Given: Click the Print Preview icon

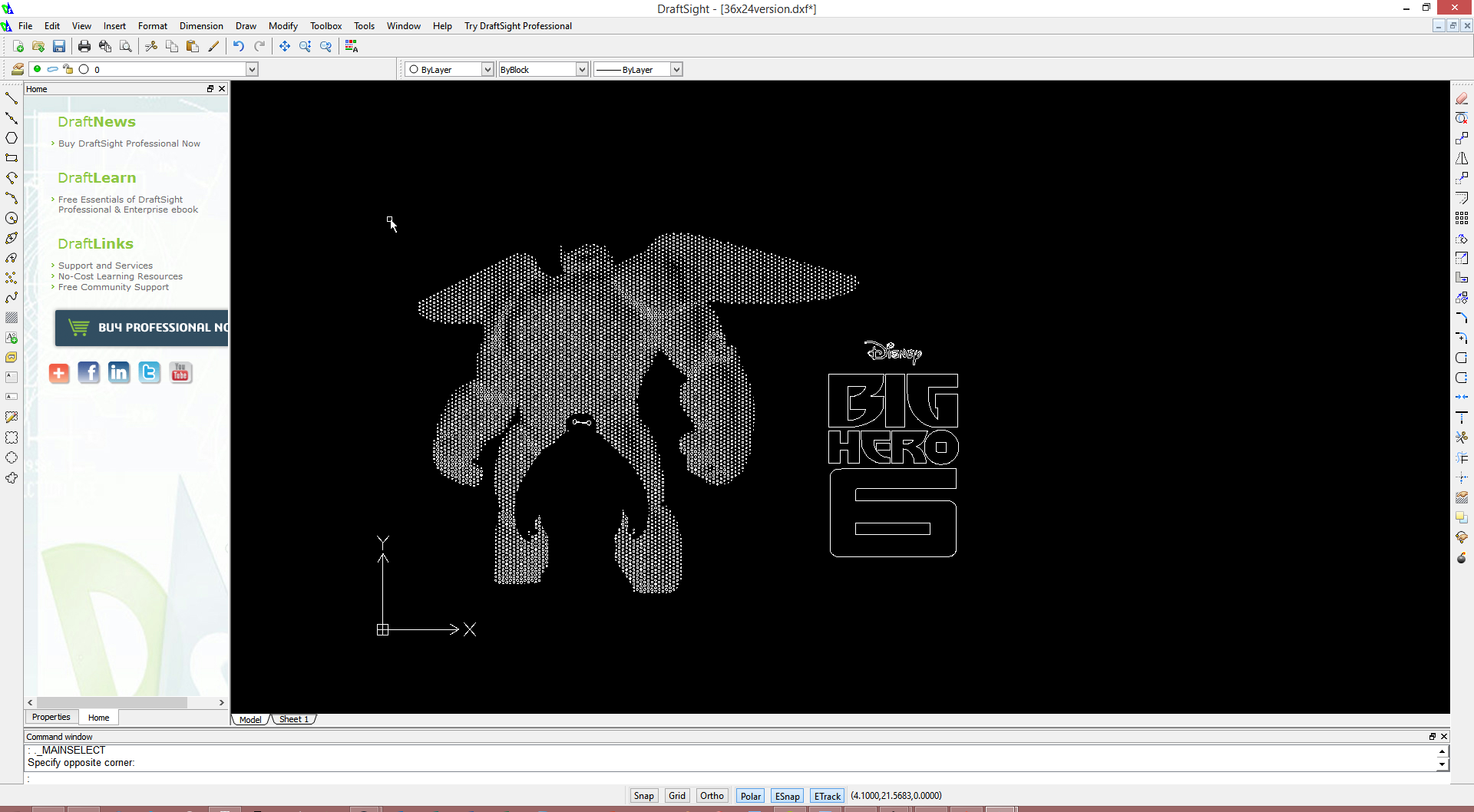Looking at the screenshot, I should pyautogui.click(x=126, y=46).
